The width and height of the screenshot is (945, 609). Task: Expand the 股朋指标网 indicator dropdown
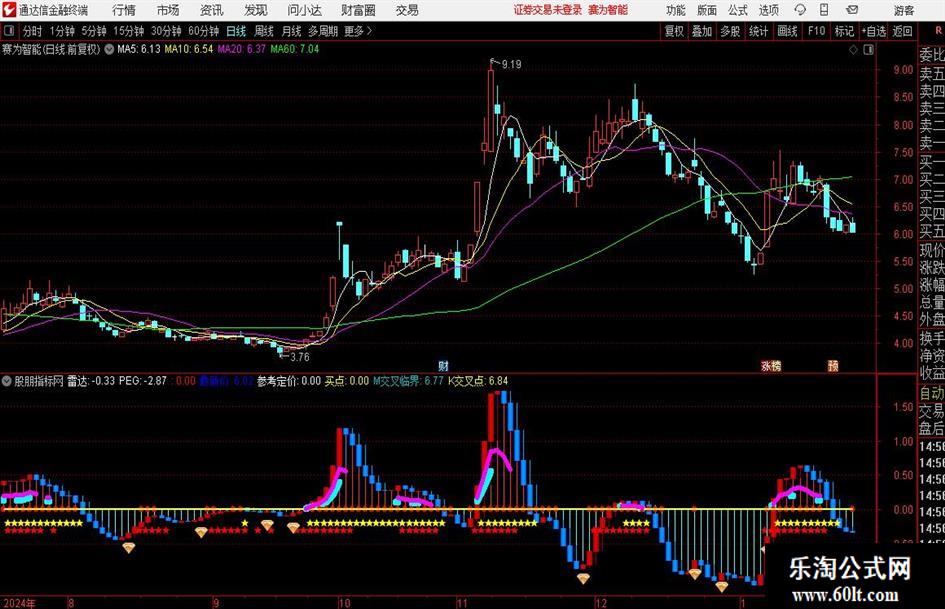[7, 381]
